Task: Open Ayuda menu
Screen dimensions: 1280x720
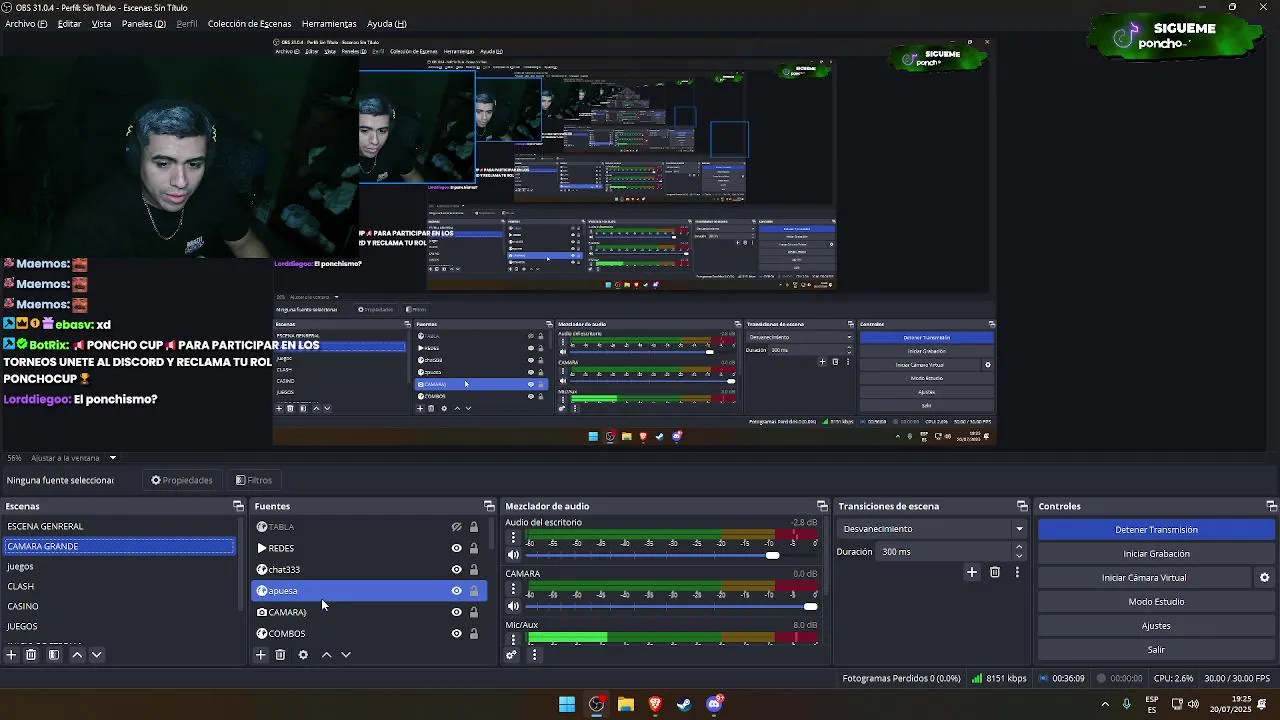Action: 386,24
